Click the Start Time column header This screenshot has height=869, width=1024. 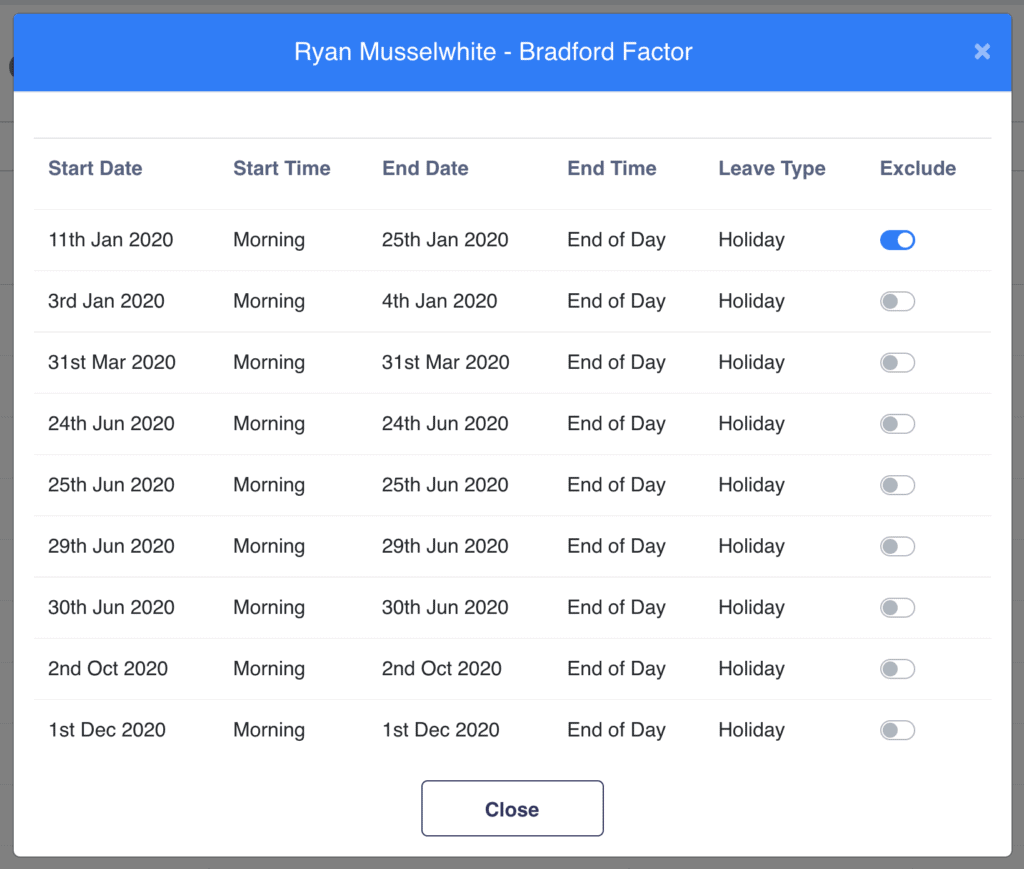point(281,168)
